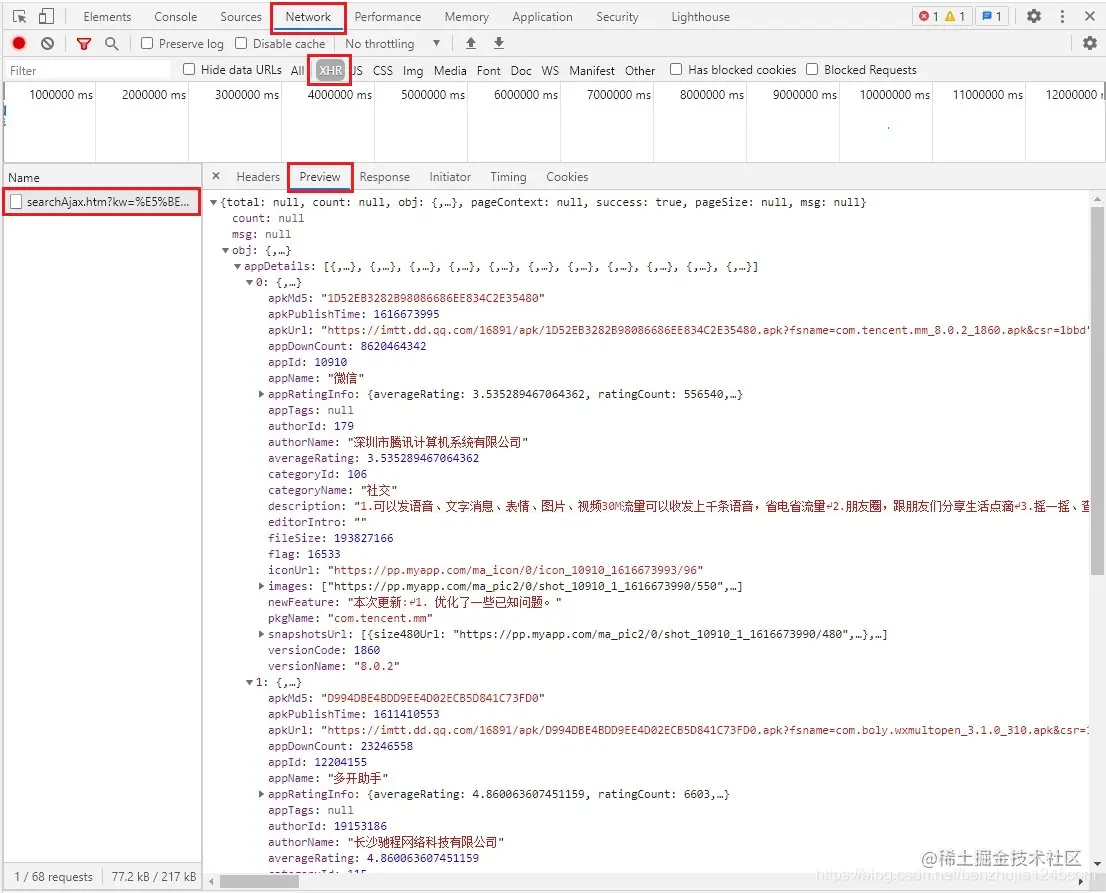Select the Network panel tab

[x=308, y=17]
